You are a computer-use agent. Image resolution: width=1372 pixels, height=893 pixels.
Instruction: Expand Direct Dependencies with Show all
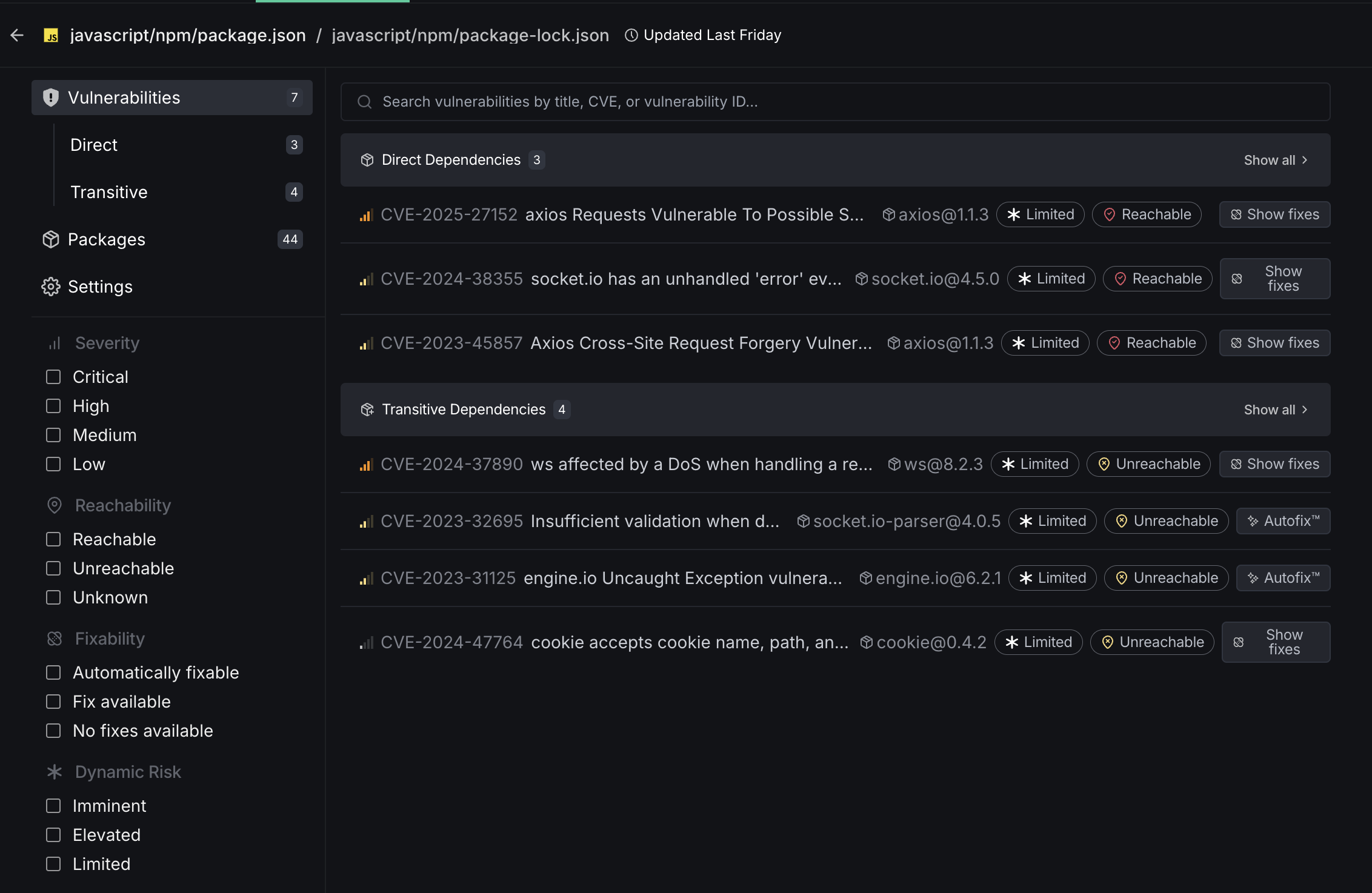coord(1275,160)
